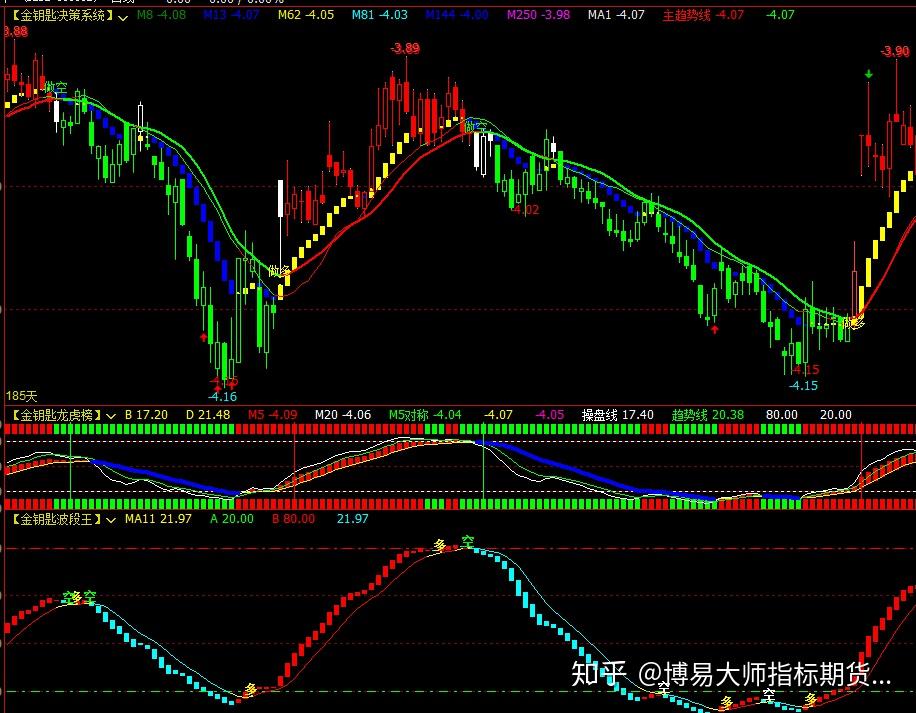Click the -4.02 price label on chart
916x713 pixels.
tap(525, 210)
